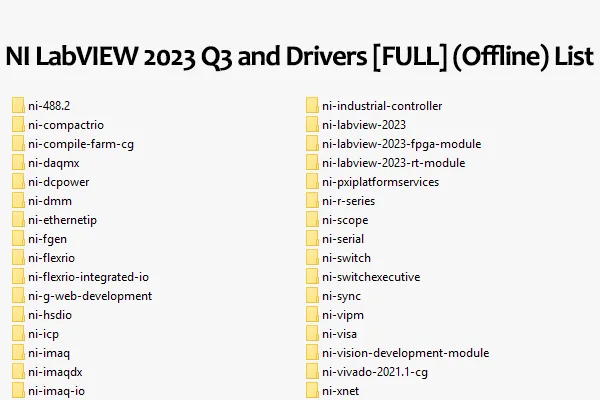
Task: Select the ni-xnet text label
Action: [341, 391]
